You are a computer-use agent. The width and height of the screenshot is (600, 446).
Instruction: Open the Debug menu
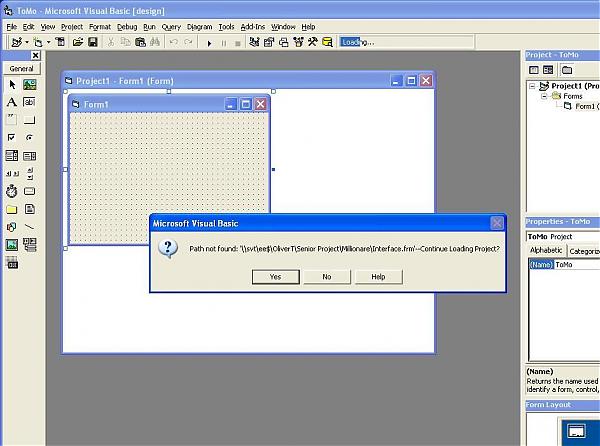point(127,27)
